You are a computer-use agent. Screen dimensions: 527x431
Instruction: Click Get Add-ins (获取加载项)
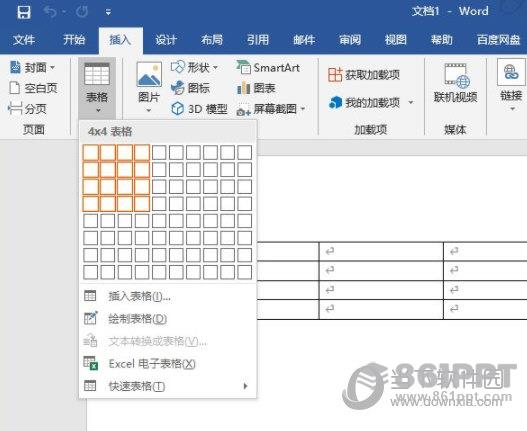coord(364,74)
